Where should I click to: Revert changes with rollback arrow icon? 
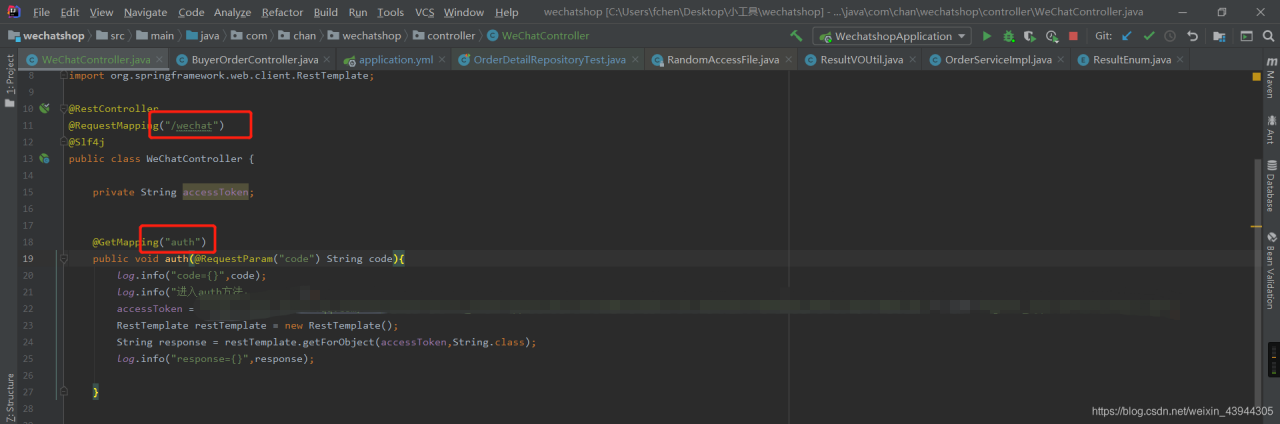click(1192, 36)
